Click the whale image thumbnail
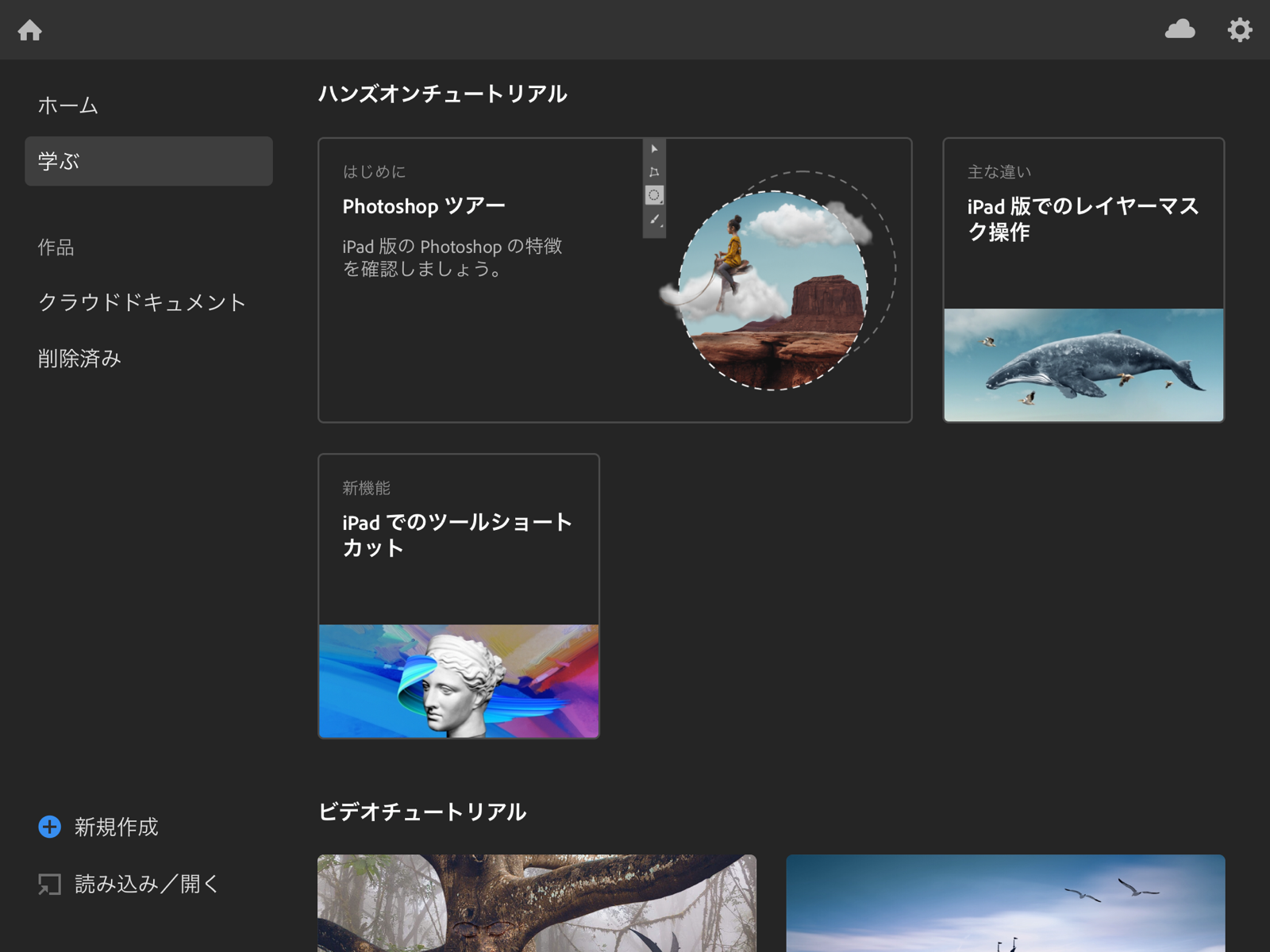Screen dimensions: 1270x952 (x=1083, y=365)
